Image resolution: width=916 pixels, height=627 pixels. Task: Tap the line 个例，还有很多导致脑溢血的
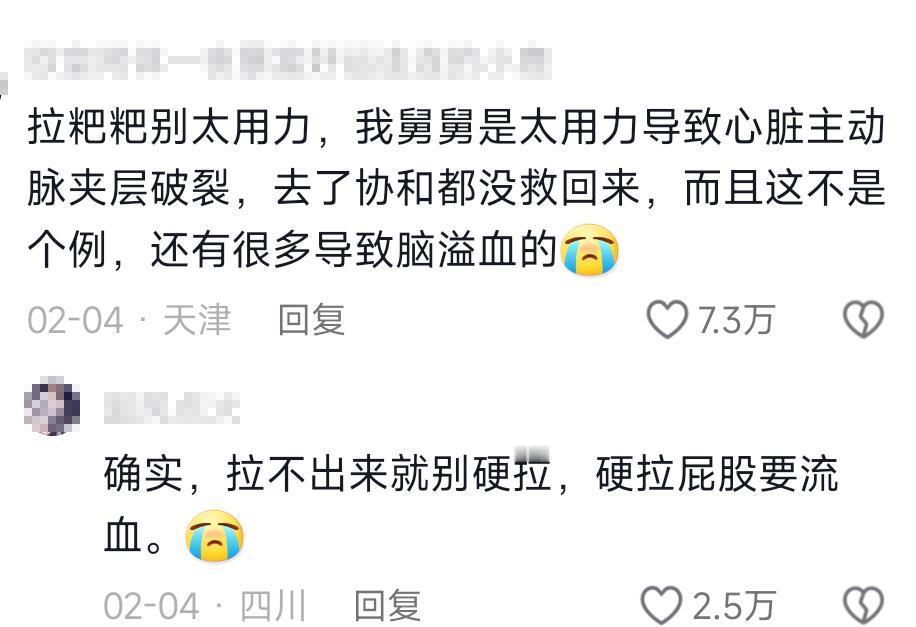tap(322, 250)
